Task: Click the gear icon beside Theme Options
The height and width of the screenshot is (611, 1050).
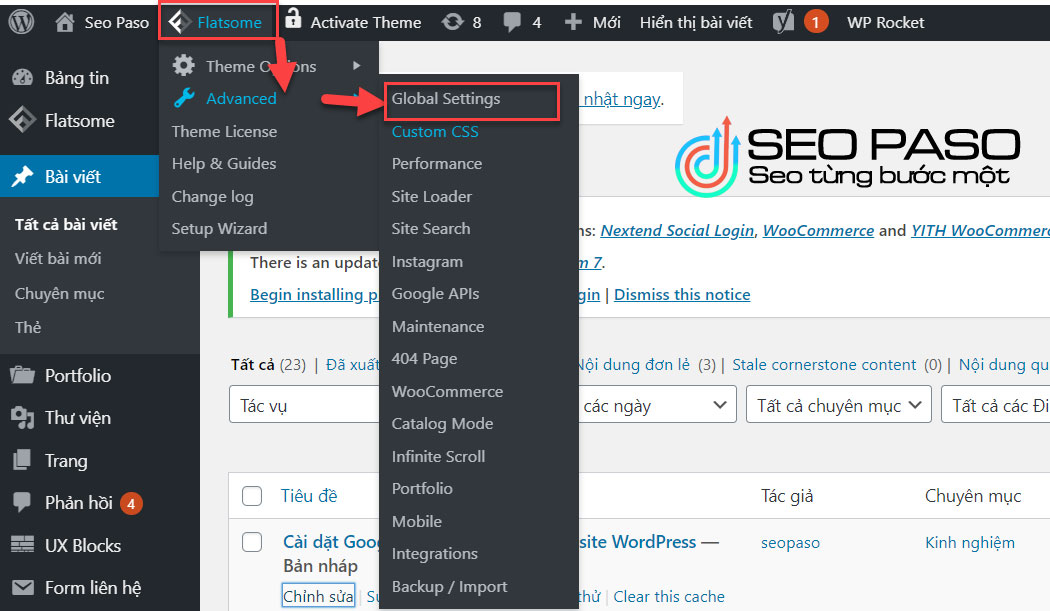Action: coord(183,66)
